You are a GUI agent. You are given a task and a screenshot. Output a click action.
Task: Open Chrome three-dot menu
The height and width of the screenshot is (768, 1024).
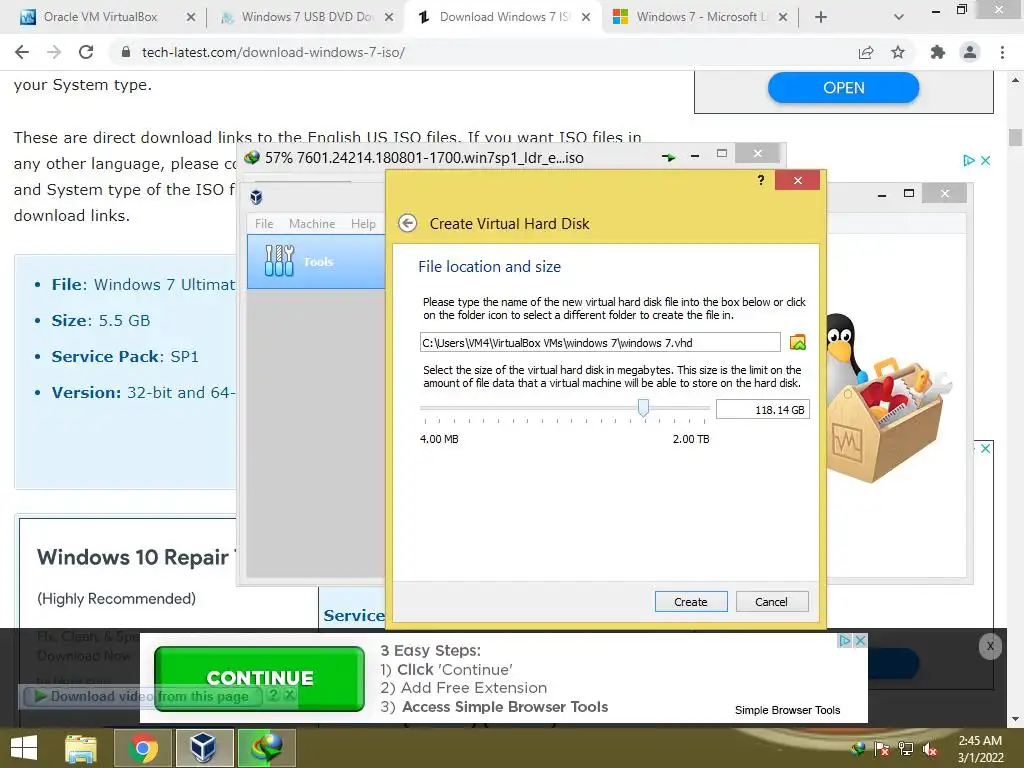(x=1002, y=52)
